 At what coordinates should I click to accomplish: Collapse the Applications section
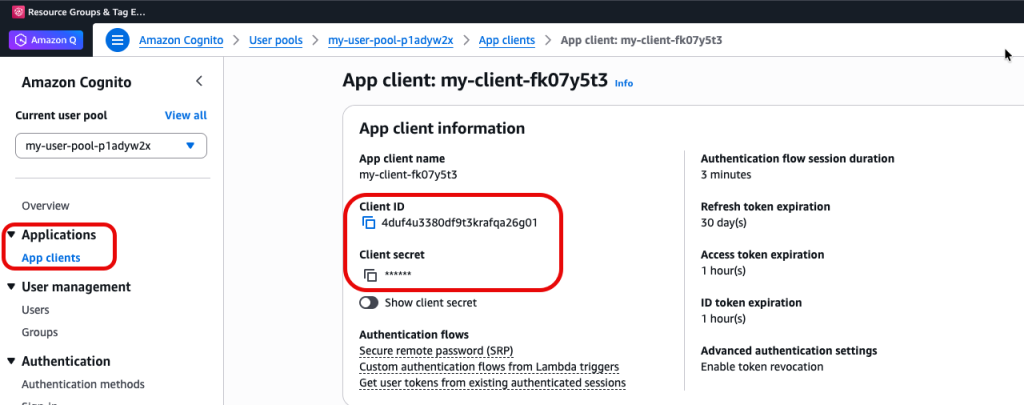(x=11, y=235)
